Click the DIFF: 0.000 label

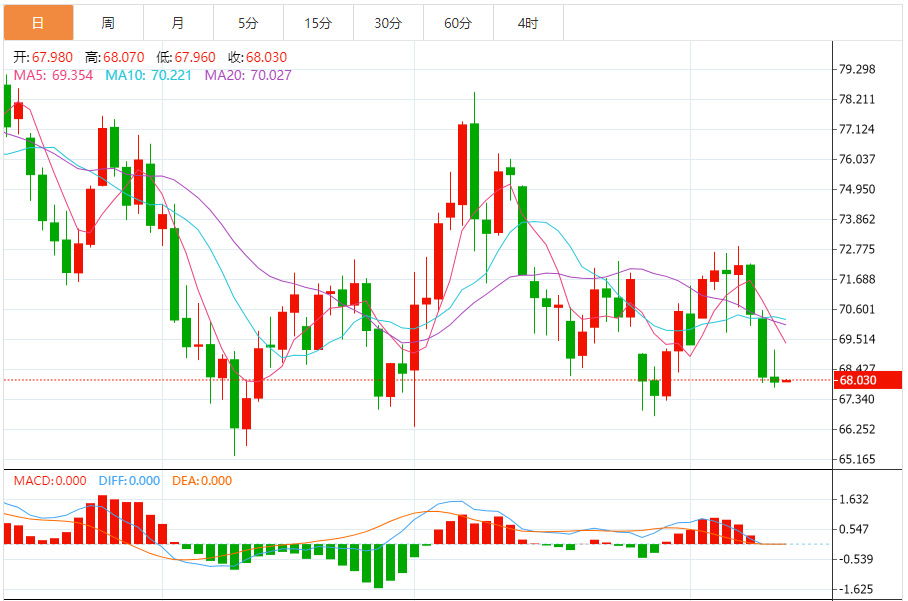point(129,481)
